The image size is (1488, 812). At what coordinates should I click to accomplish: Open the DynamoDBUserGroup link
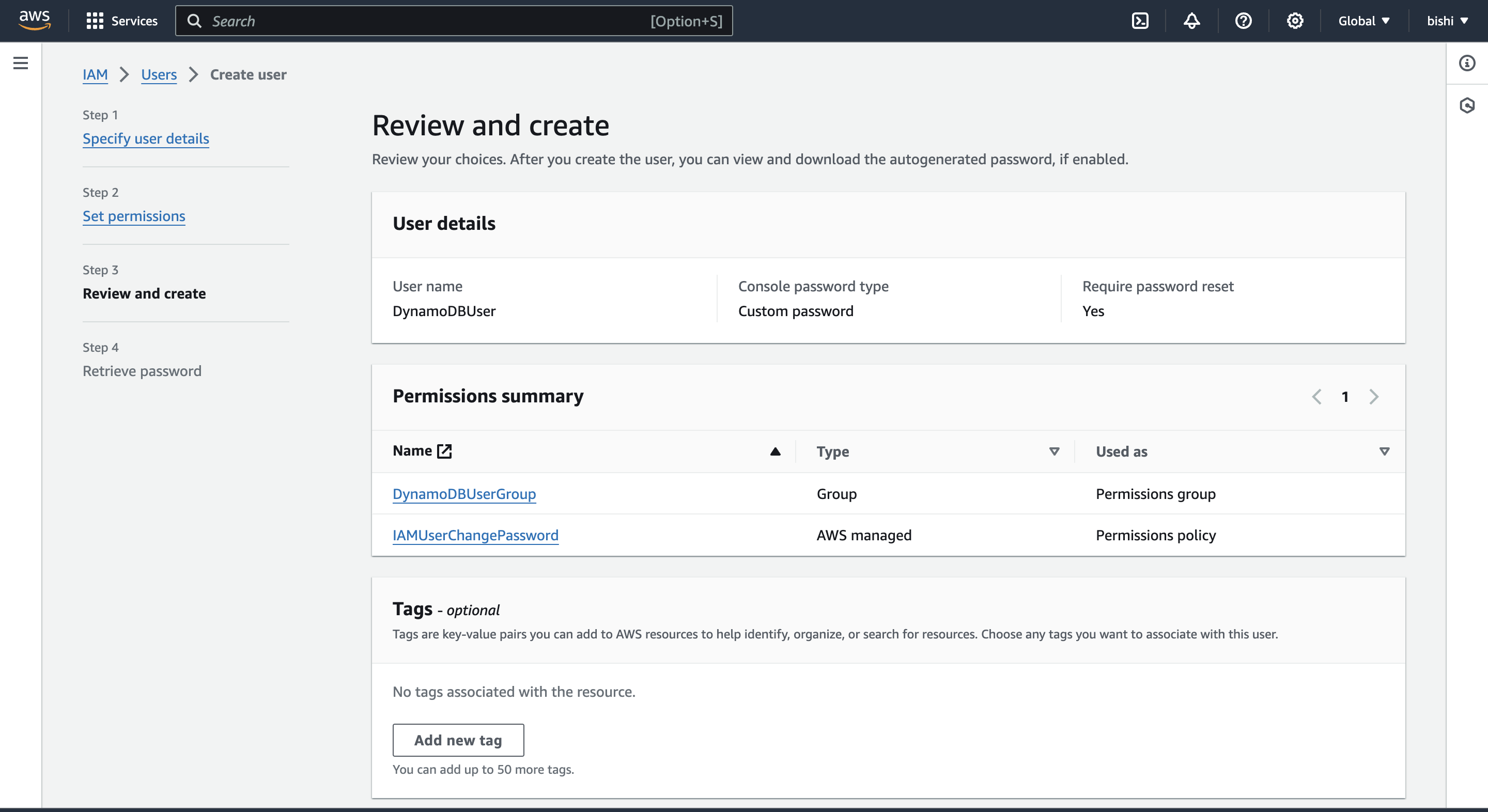[464, 494]
